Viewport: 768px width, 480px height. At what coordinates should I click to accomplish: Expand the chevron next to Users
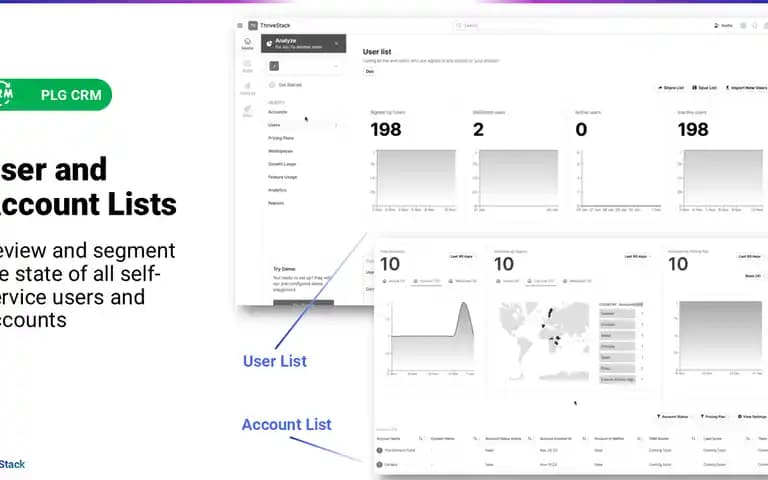336,125
